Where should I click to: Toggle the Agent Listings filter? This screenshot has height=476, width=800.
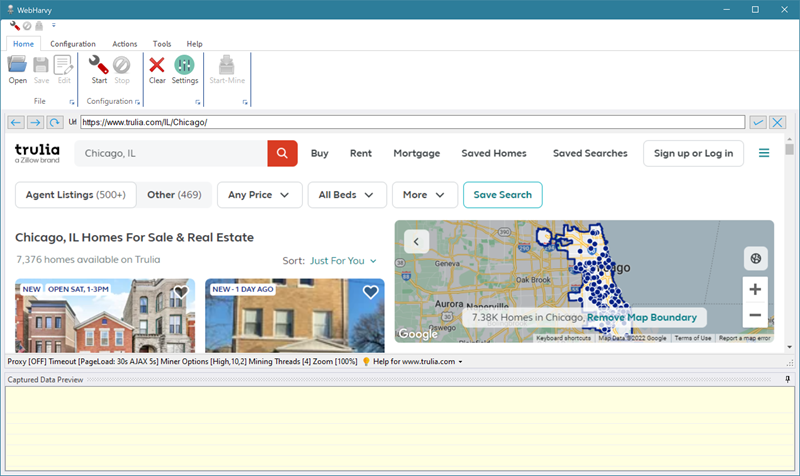[x=75, y=195]
